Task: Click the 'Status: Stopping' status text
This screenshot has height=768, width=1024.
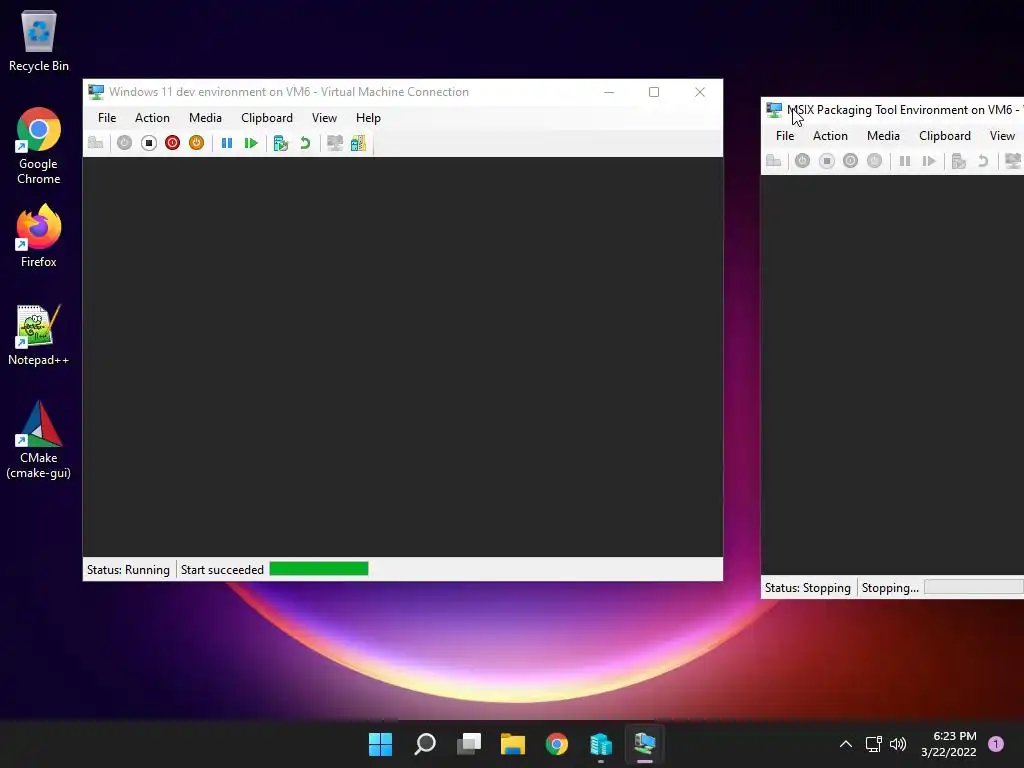Action: click(808, 588)
